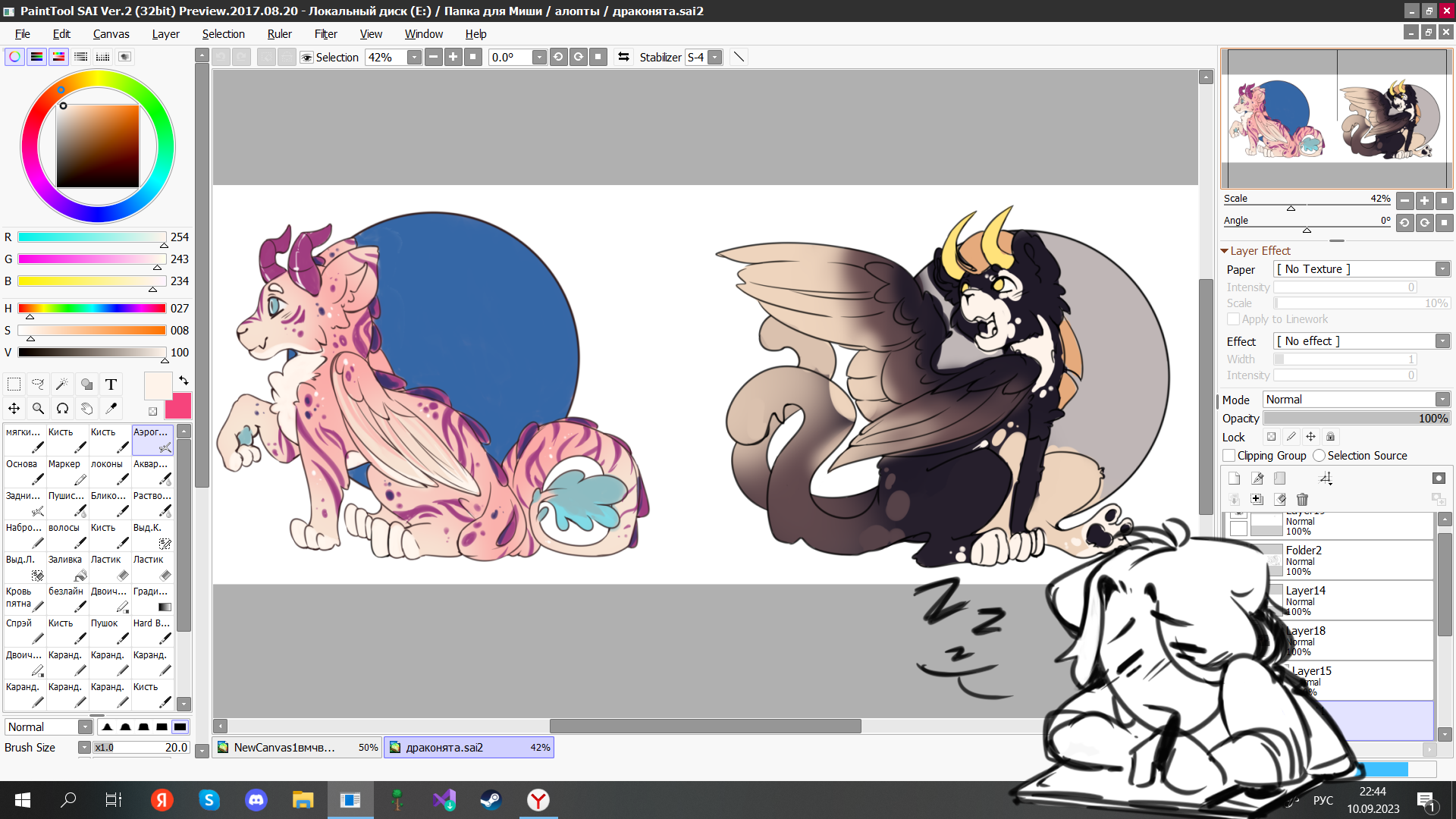The width and height of the screenshot is (1456, 819).
Task: Rotate view counterclockwise in toolbar
Action: pos(558,57)
